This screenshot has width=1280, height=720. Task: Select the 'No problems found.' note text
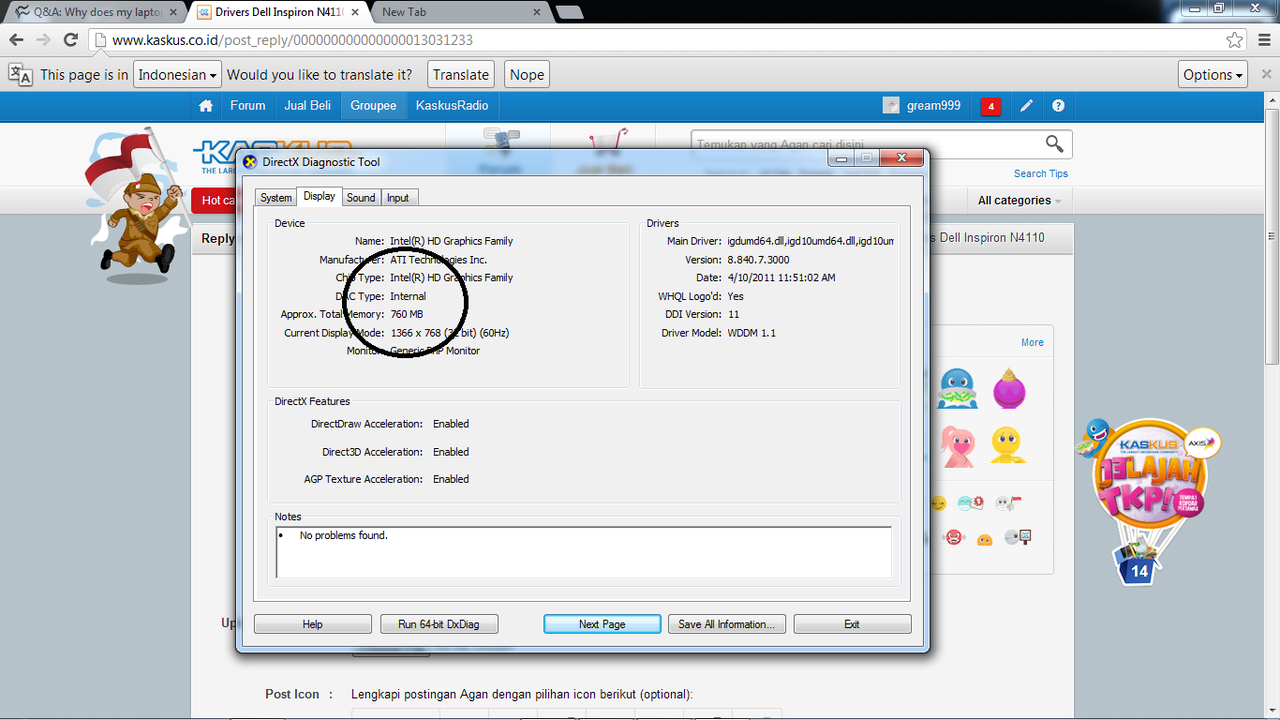tap(343, 536)
